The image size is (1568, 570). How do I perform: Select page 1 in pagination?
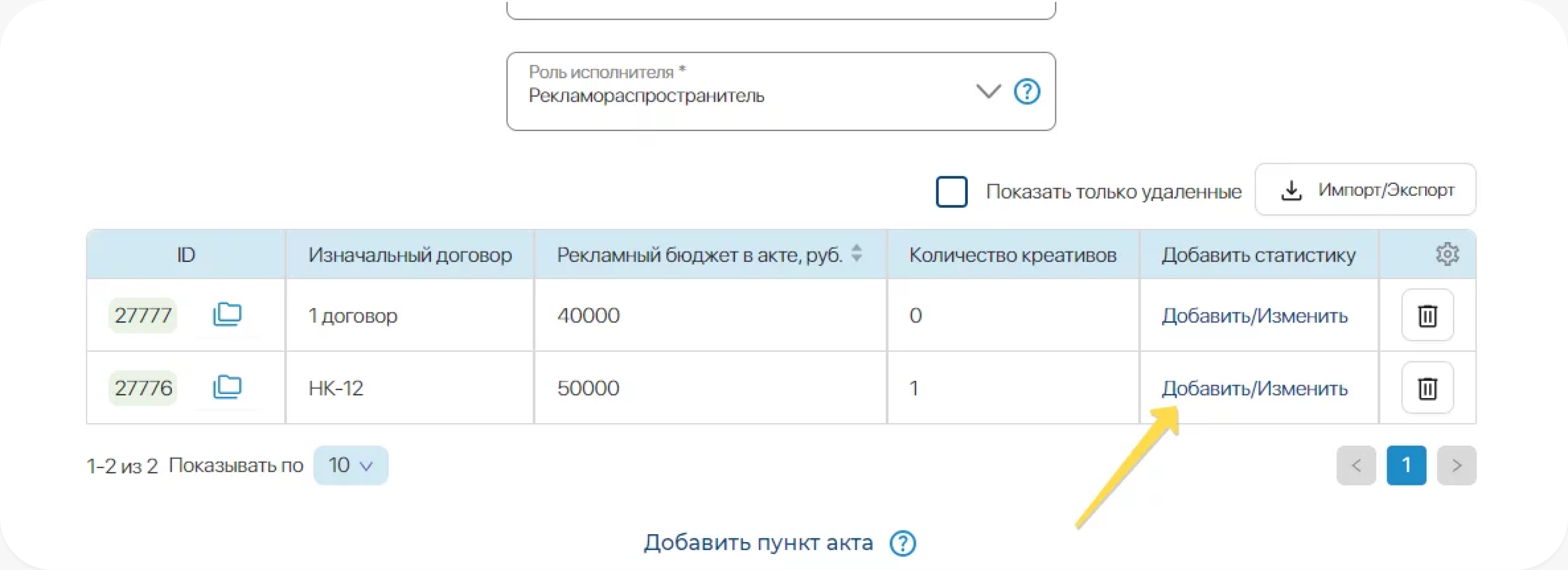click(1406, 465)
